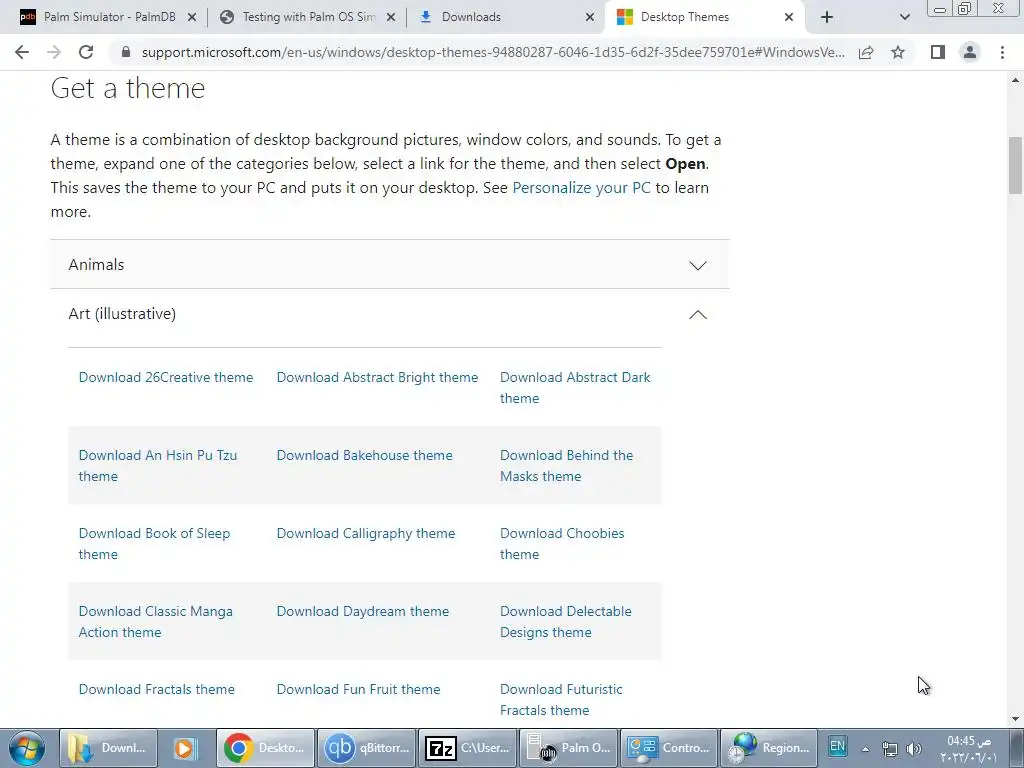
Task: Close the Desktop Themes tab
Action: (x=789, y=18)
